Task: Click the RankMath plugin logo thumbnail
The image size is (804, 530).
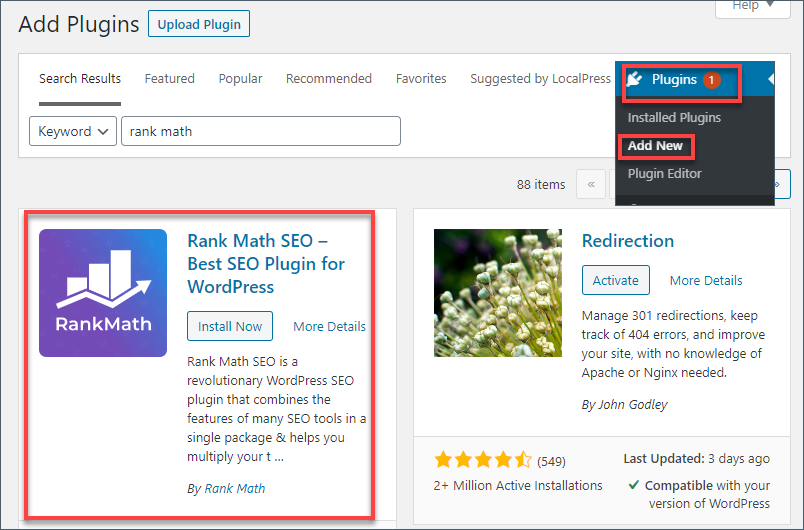Action: coord(103,293)
